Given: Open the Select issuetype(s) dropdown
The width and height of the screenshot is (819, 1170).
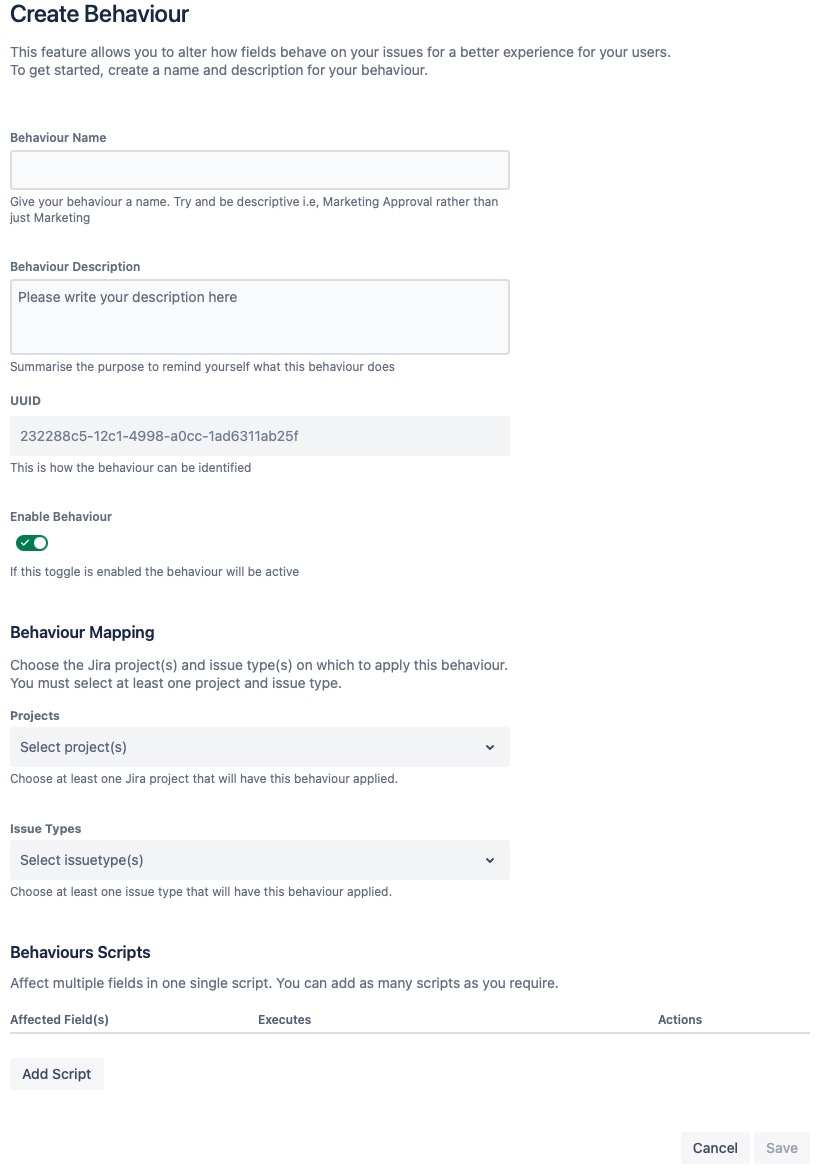Looking at the screenshot, I should (260, 860).
